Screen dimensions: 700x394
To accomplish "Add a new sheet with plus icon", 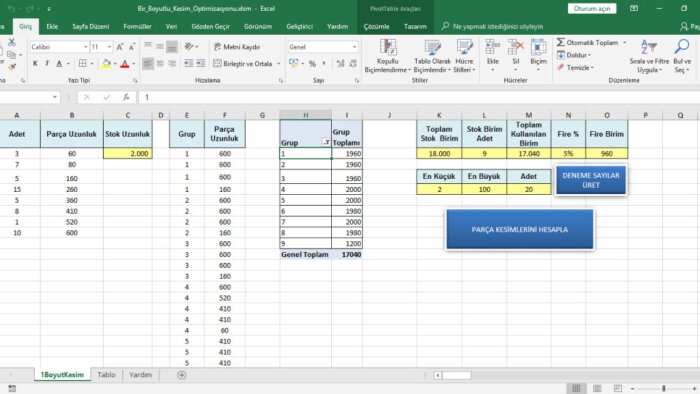I will [x=181, y=375].
